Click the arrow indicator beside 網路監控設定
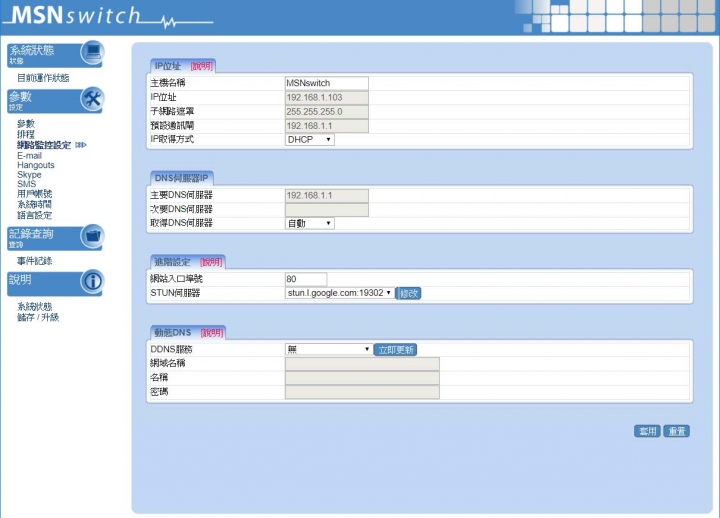Image resolution: width=720 pixels, height=518 pixels. click(81, 145)
